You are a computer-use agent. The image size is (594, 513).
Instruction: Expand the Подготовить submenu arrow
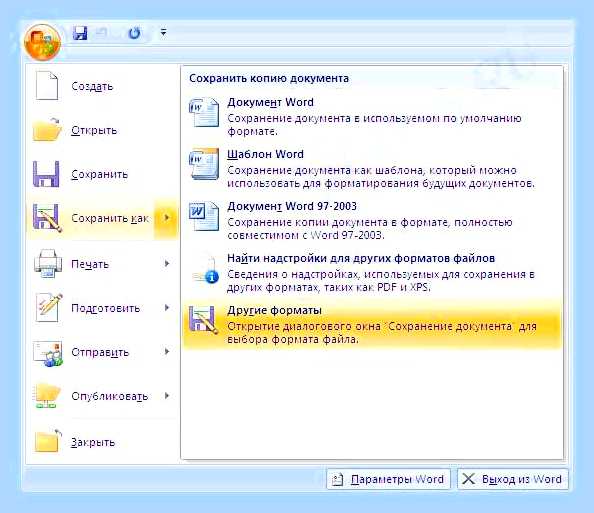click(x=167, y=308)
